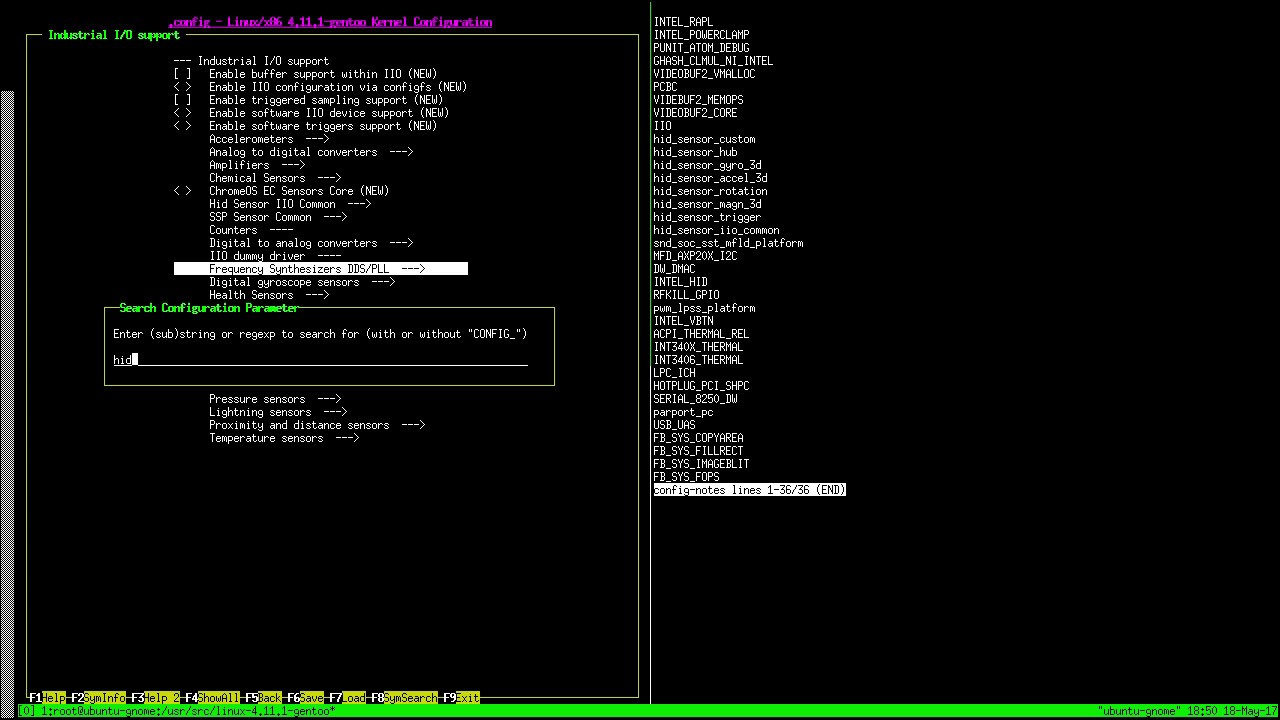Click config-notes pager status line
Viewport: 1280px width, 720px height.
749,490
